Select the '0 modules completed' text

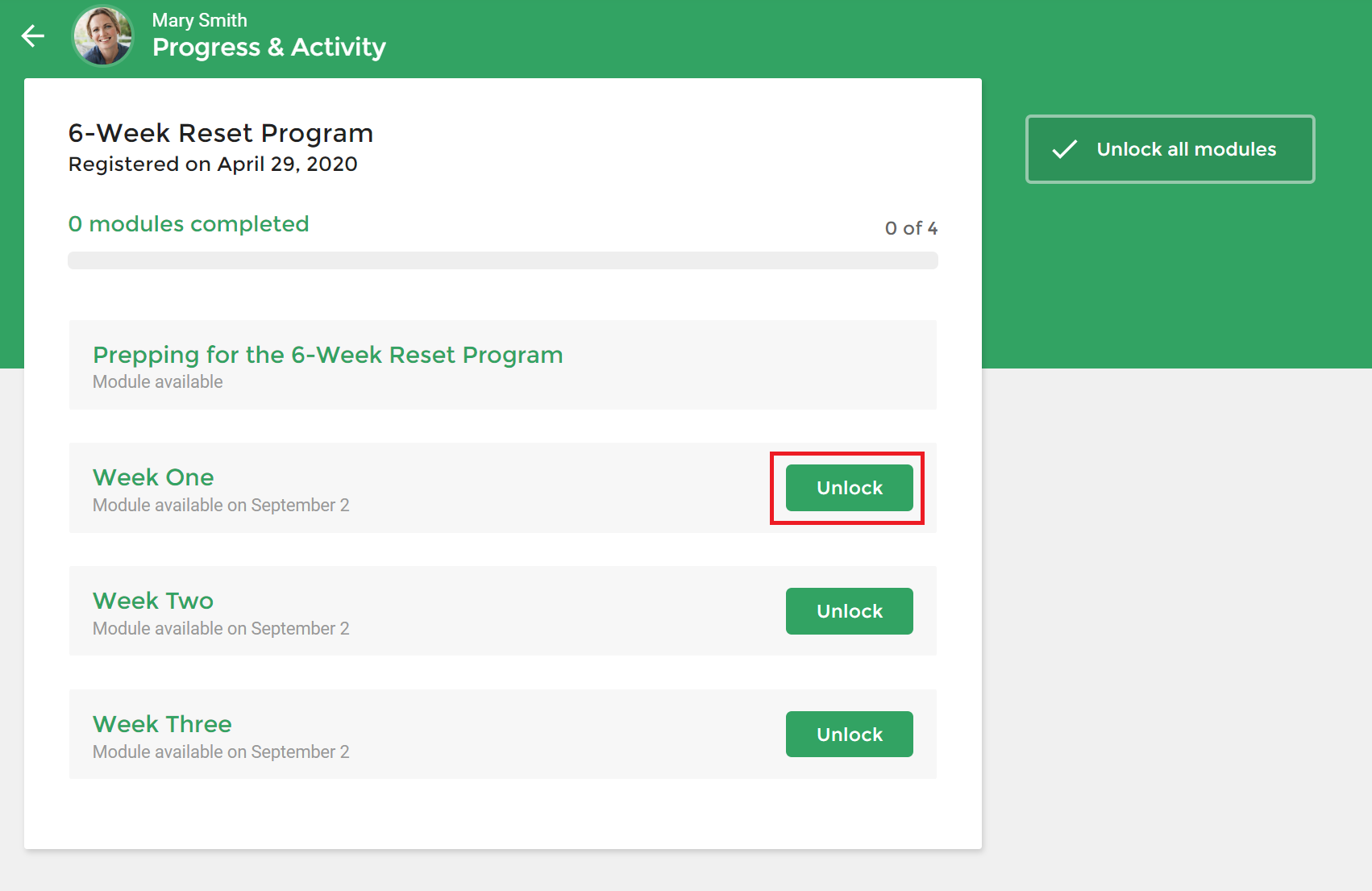pyautogui.click(x=189, y=224)
